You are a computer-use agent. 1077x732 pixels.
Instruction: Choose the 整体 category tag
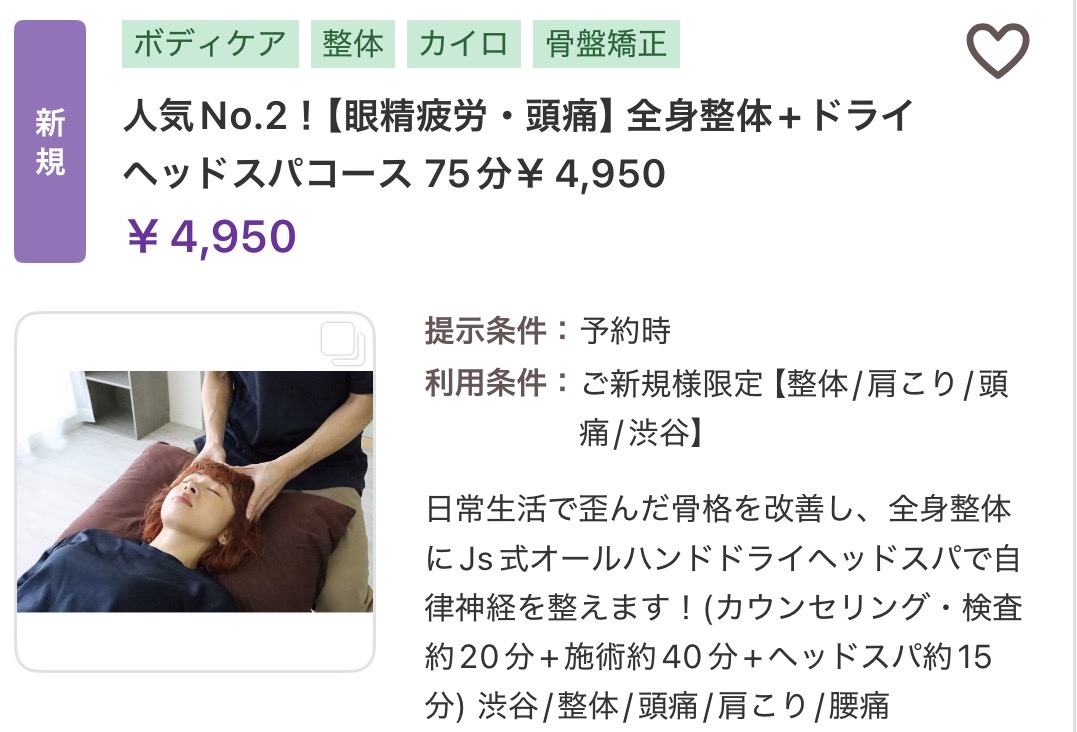352,44
